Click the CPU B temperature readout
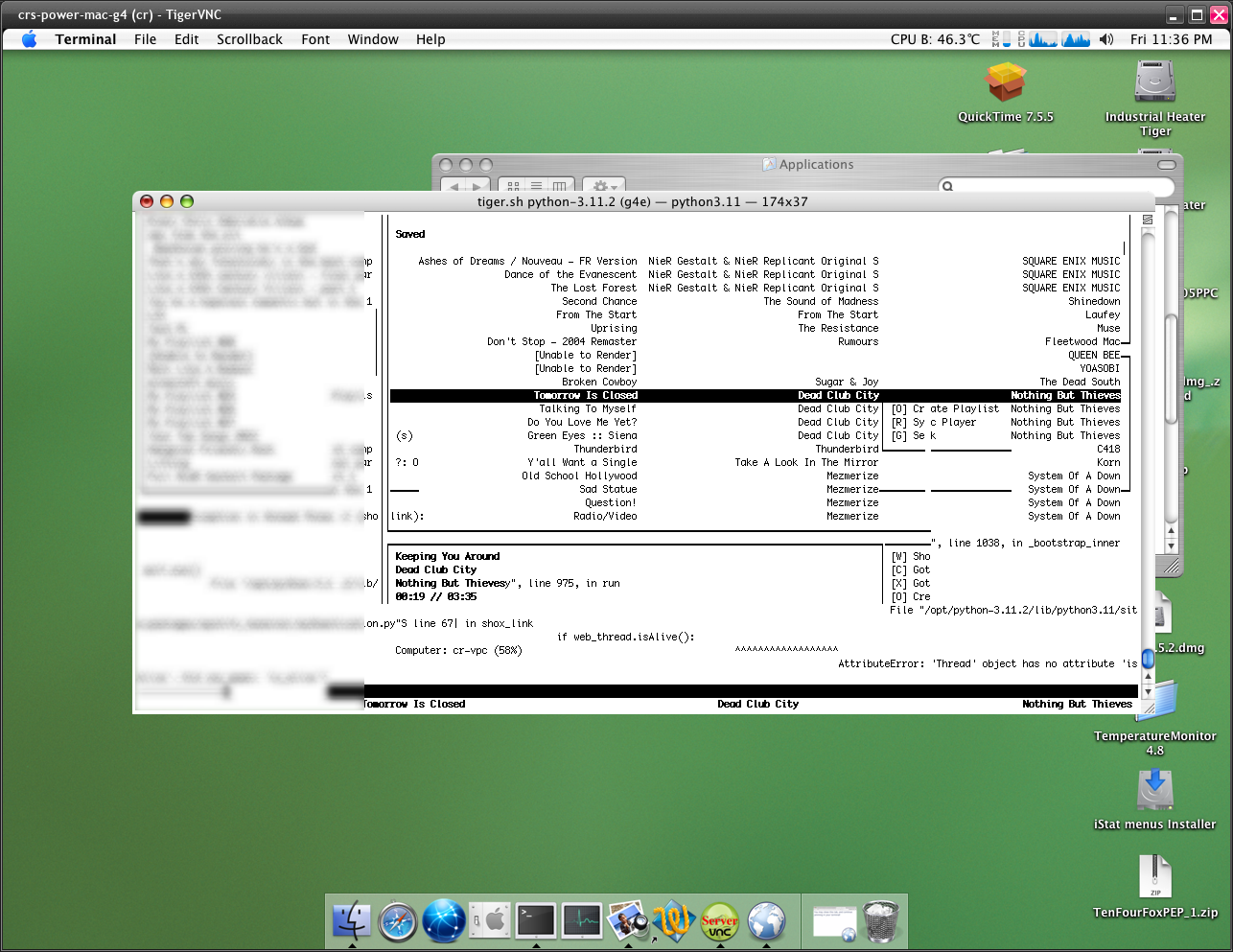 tap(935, 39)
